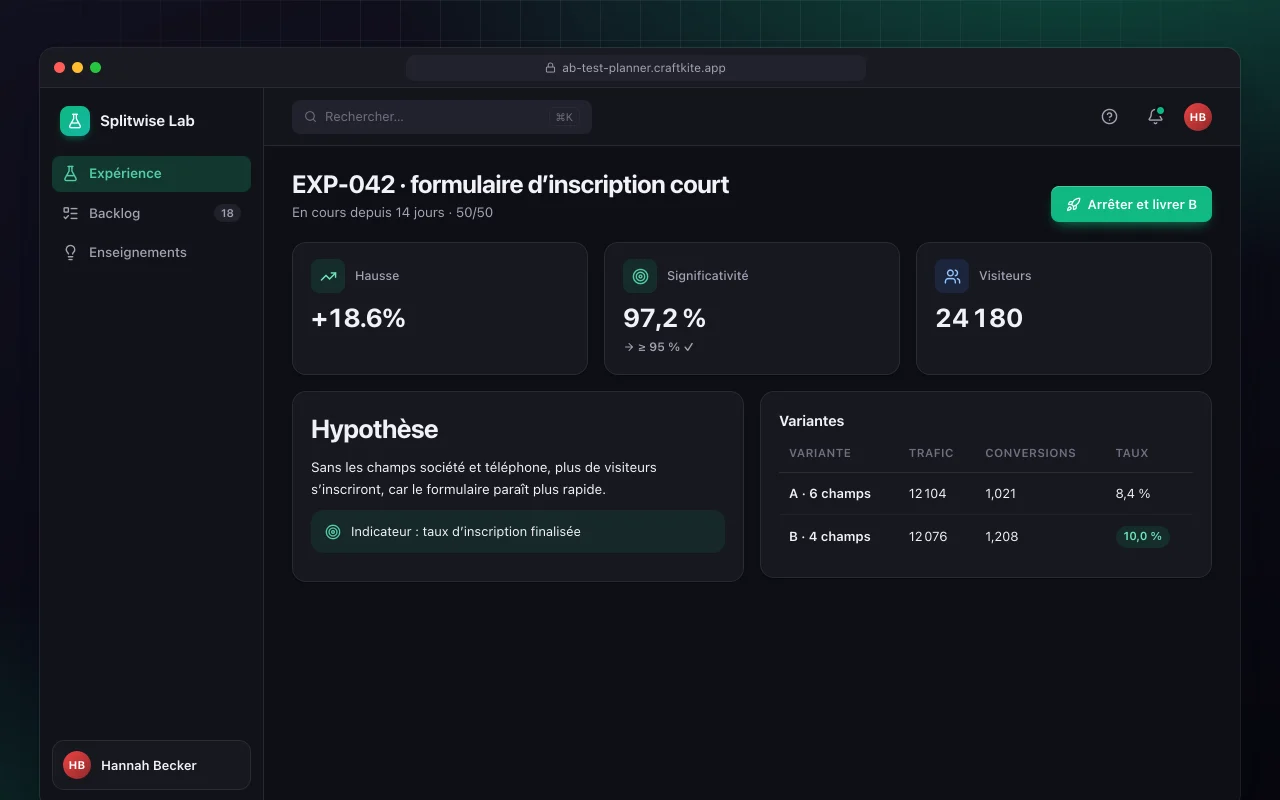Click the VARIANTE column header

click(820, 453)
